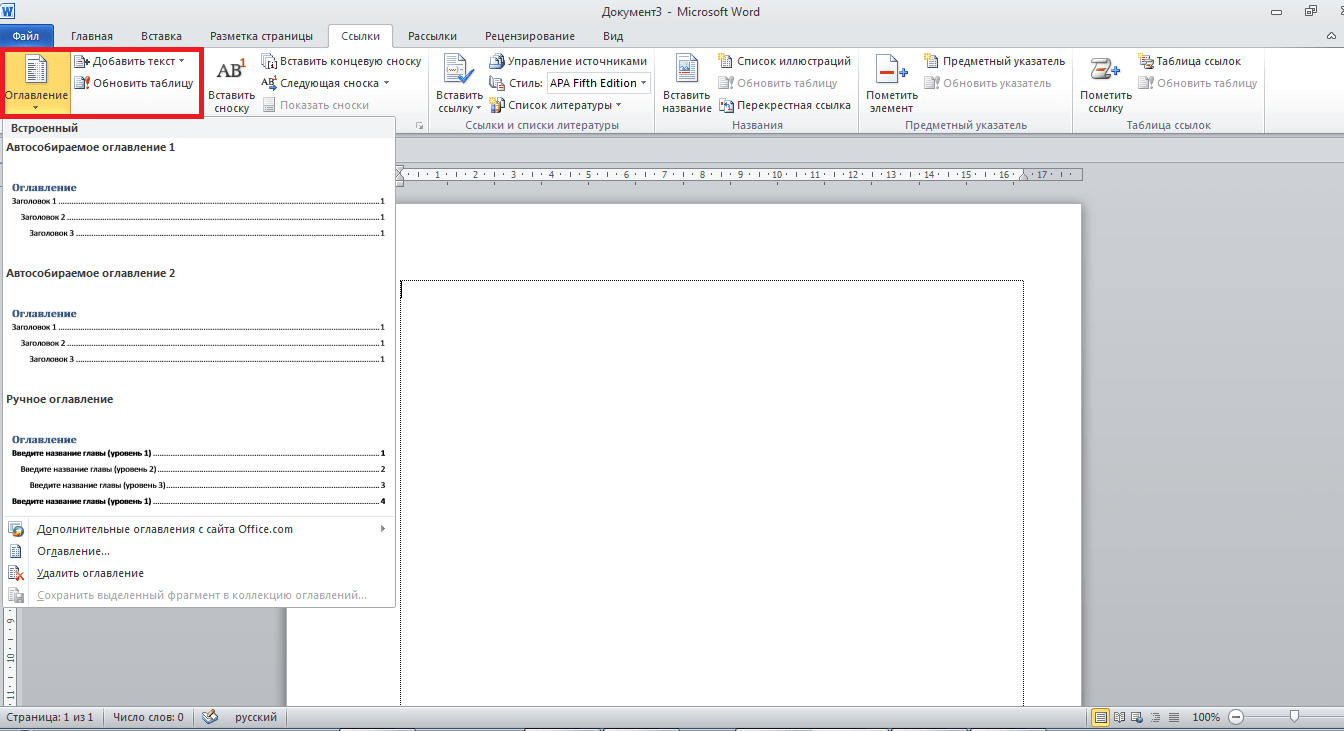Viewport: 1344px width, 731px height.
Task: Open the Стиль APA Fifth Edition combo box
Action: pyautogui.click(x=599, y=83)
